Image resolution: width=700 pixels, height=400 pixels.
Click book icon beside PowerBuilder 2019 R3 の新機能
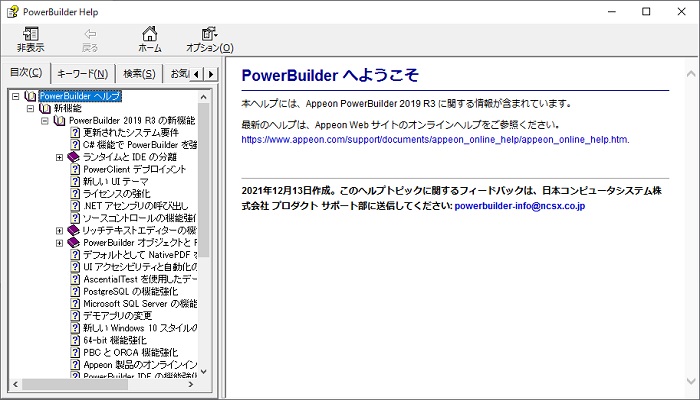pos(59,121)
